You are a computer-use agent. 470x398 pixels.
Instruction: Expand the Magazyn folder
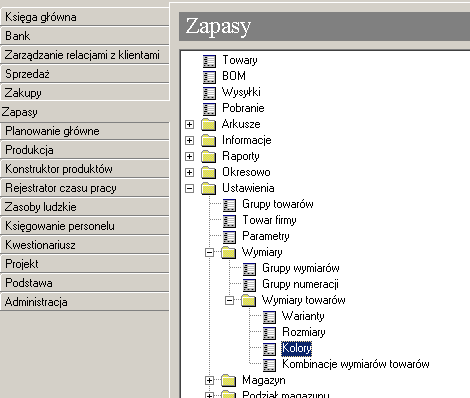pos(209,380)
